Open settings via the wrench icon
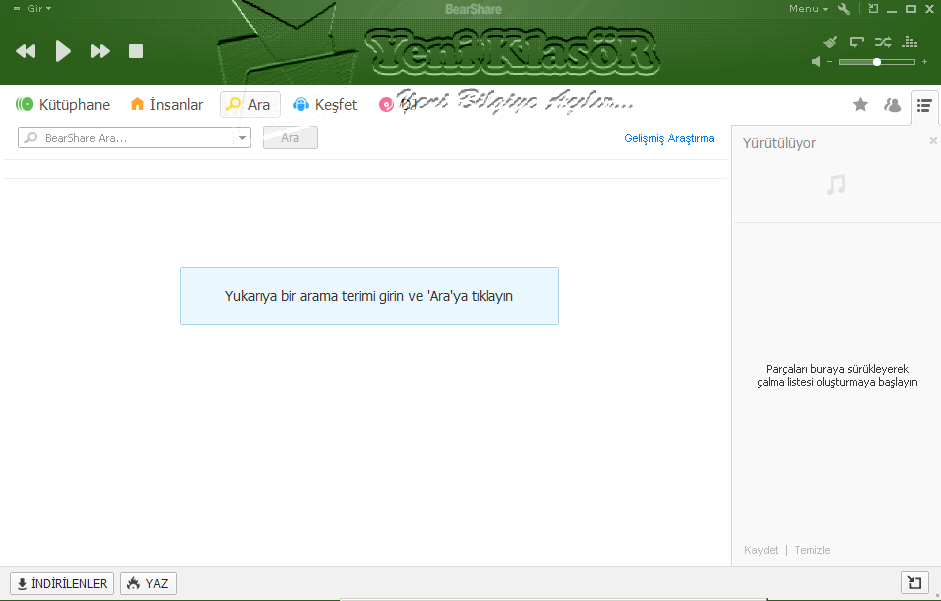 (844, 9)
